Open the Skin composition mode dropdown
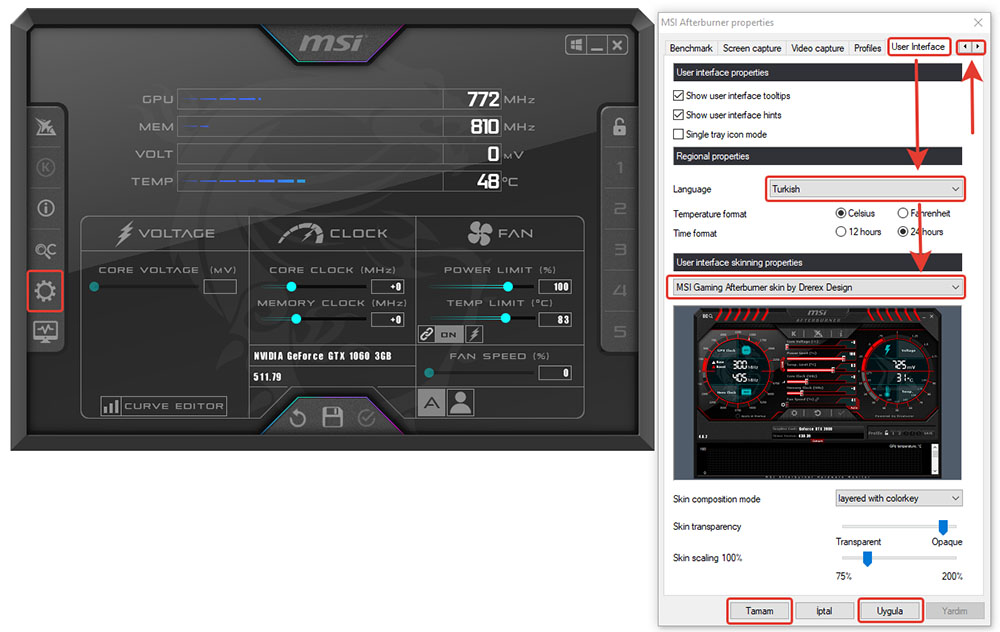1000x632 pixels. pyautogui.click(x=898, y=498)
